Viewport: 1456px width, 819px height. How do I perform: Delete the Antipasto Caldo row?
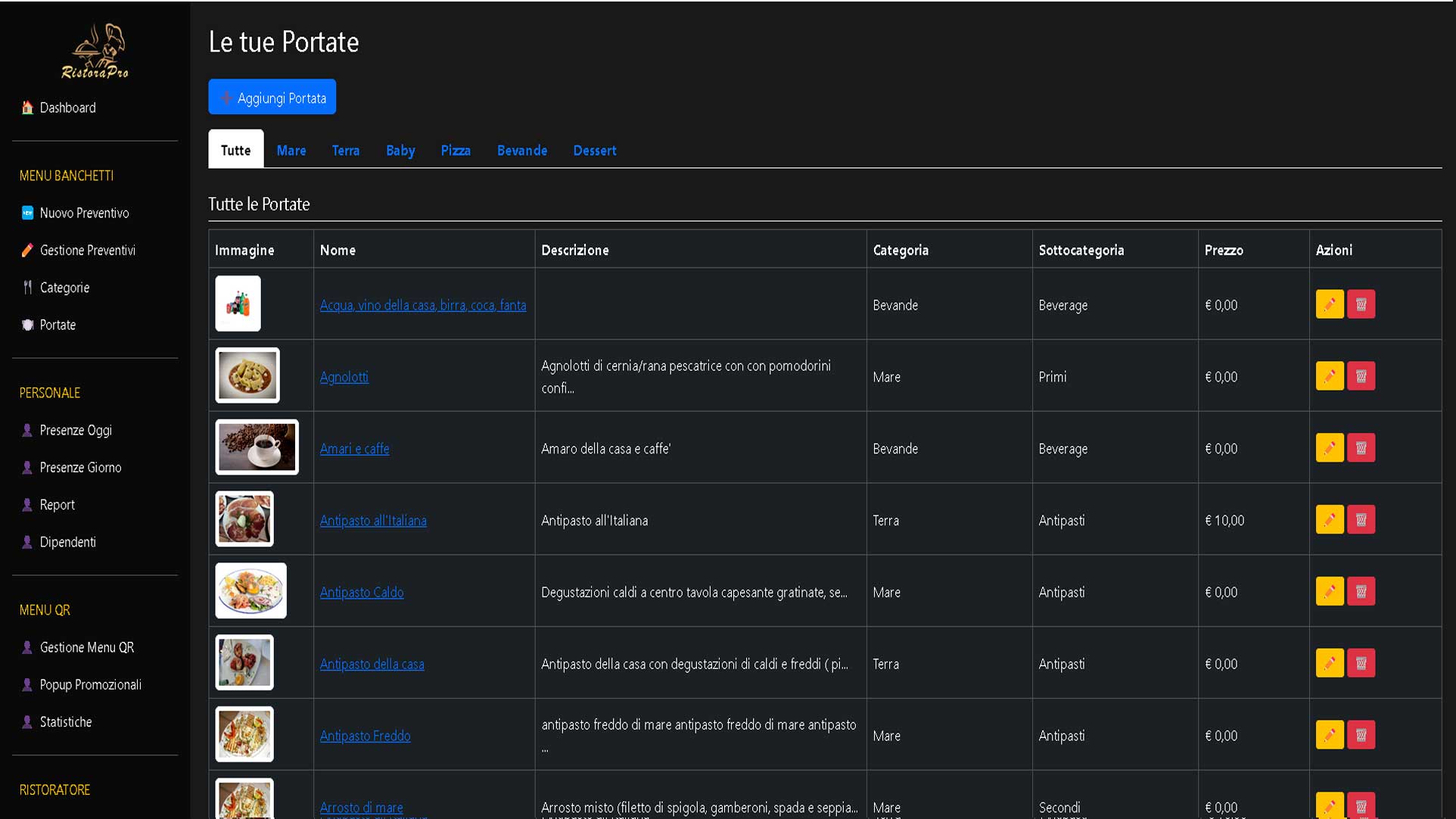(x=1361, y=591)
